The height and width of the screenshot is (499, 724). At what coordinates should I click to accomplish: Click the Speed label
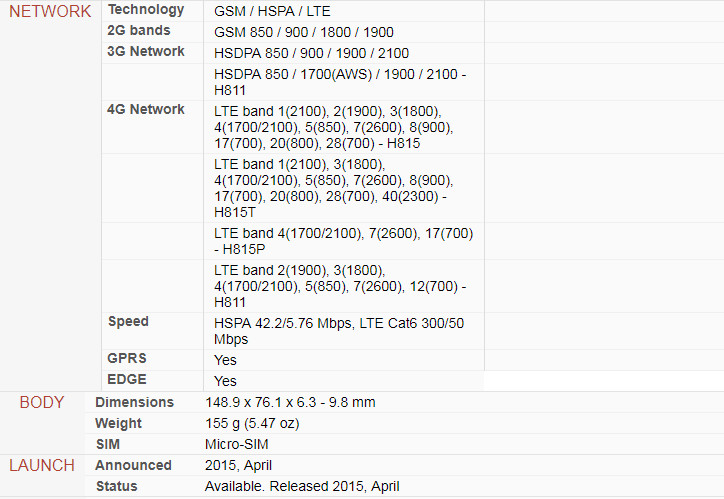pos(128,322)
